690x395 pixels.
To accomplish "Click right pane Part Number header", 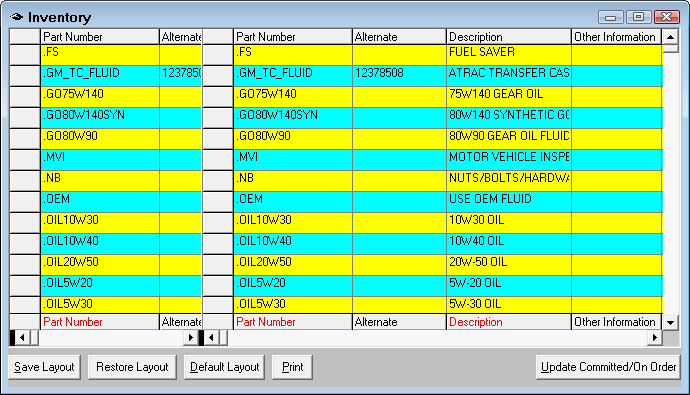I will pos(293,37).
